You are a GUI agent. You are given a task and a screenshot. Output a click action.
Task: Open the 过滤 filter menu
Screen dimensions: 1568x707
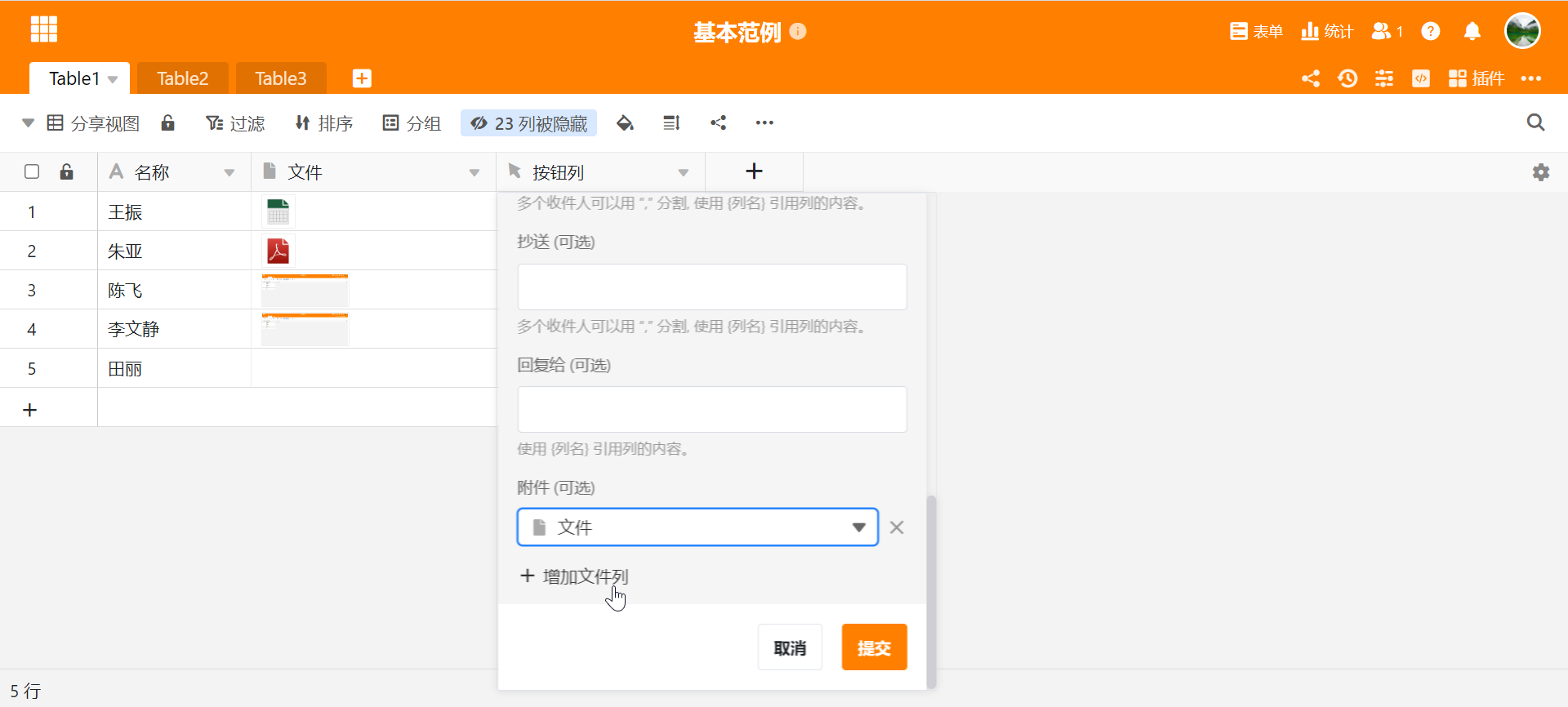point(235,123)
